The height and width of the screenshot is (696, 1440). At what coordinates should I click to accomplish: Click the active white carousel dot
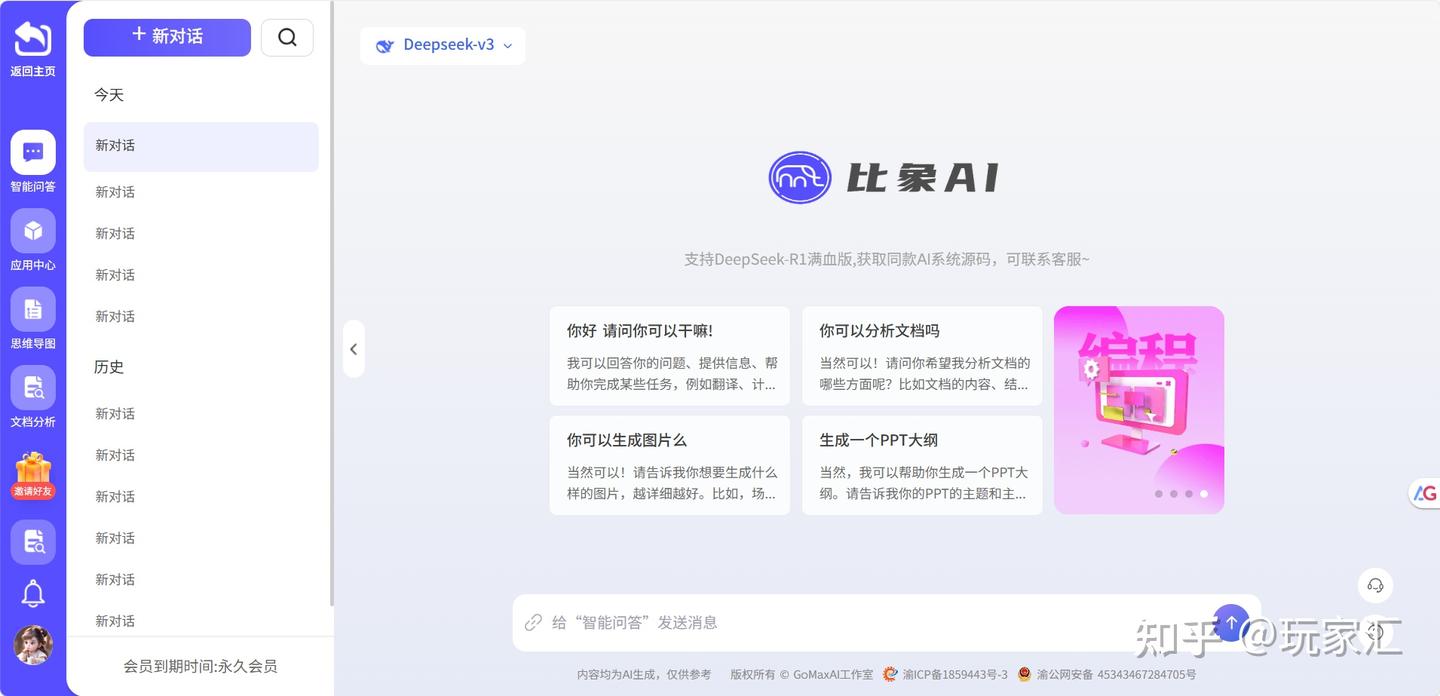point(1204,494)
